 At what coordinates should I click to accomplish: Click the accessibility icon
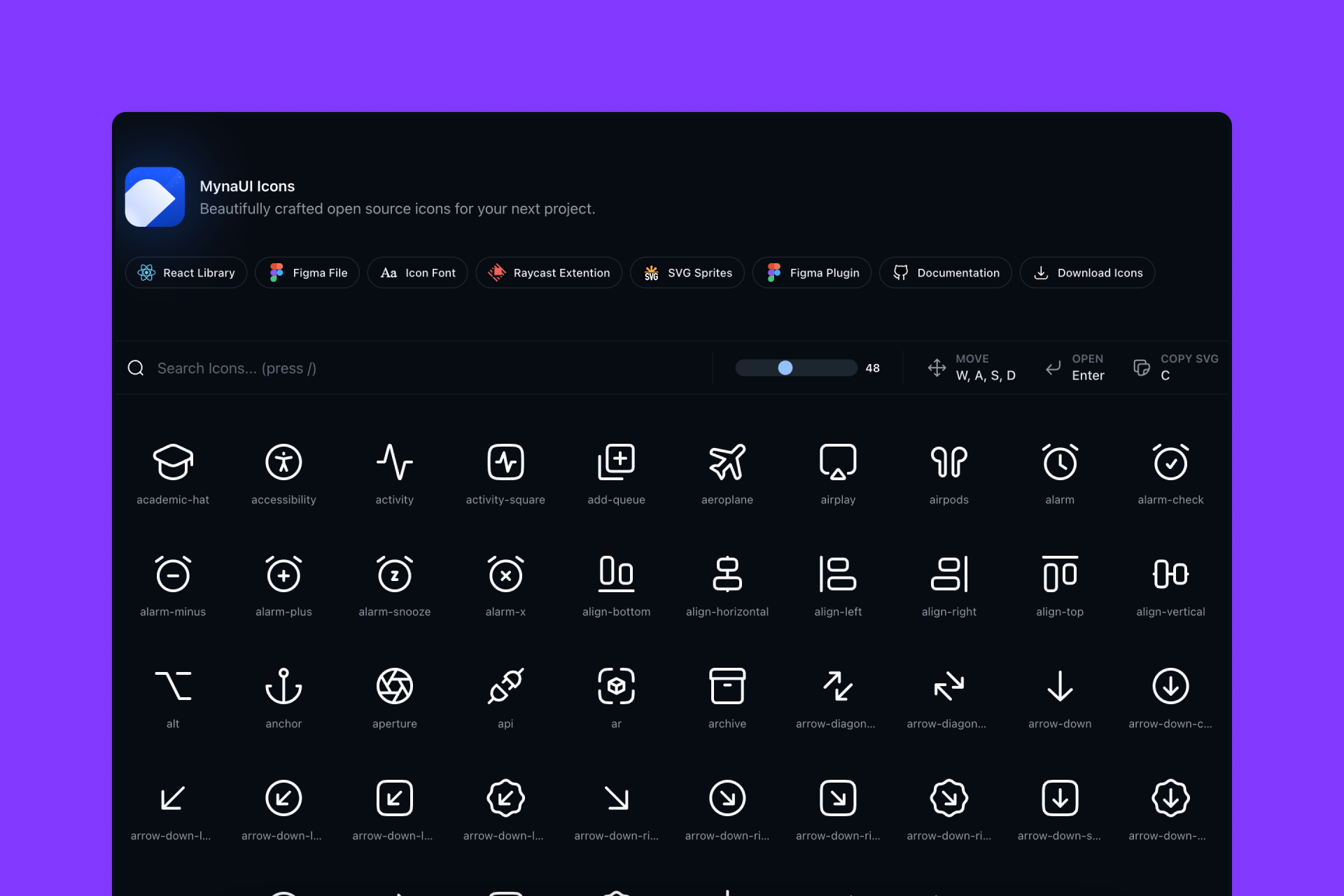pos(283,462)
